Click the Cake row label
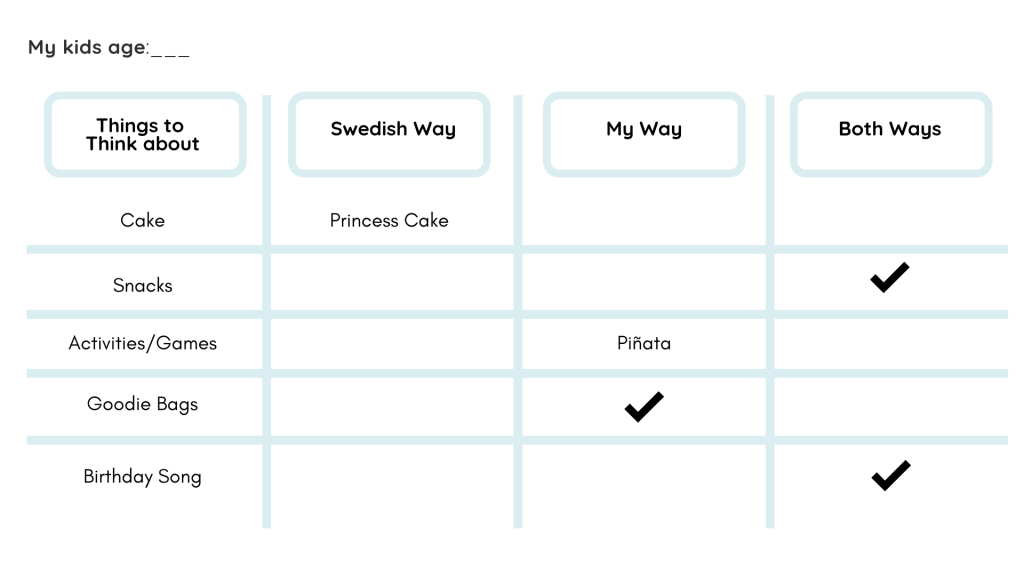Viewport: 1024px width, 576px height. point(142,221)
